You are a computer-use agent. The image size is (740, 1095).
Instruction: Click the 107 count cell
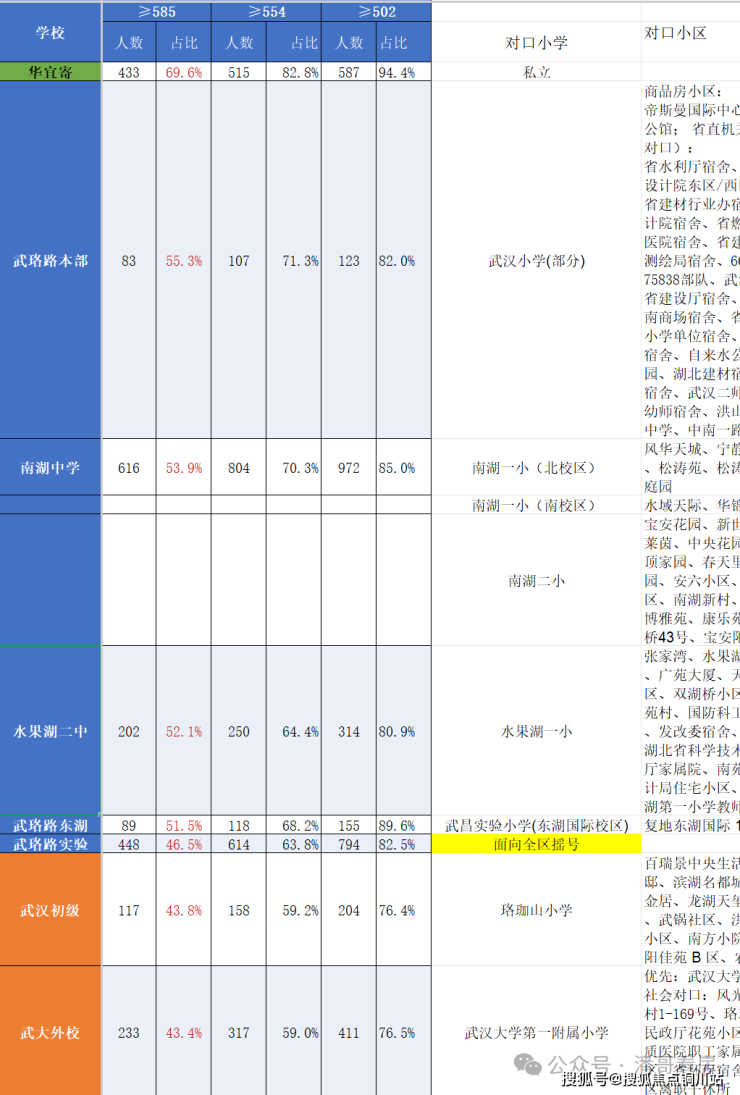(239, 260)
